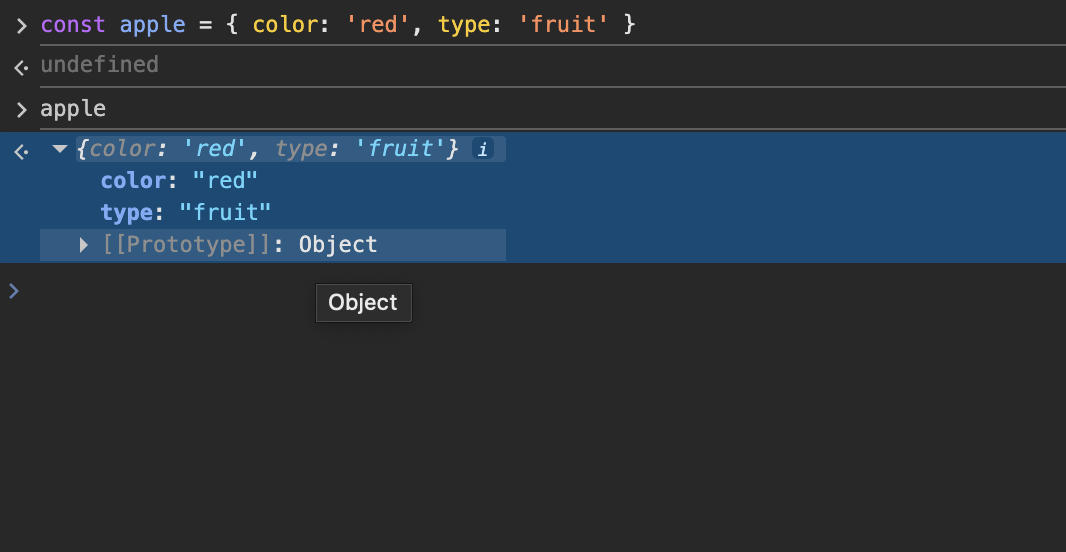The height and width of the screenshot is (552, 1066).
Task: Click the Object tooltip popup
Action: pyautogui.click(x=363, y=303)
